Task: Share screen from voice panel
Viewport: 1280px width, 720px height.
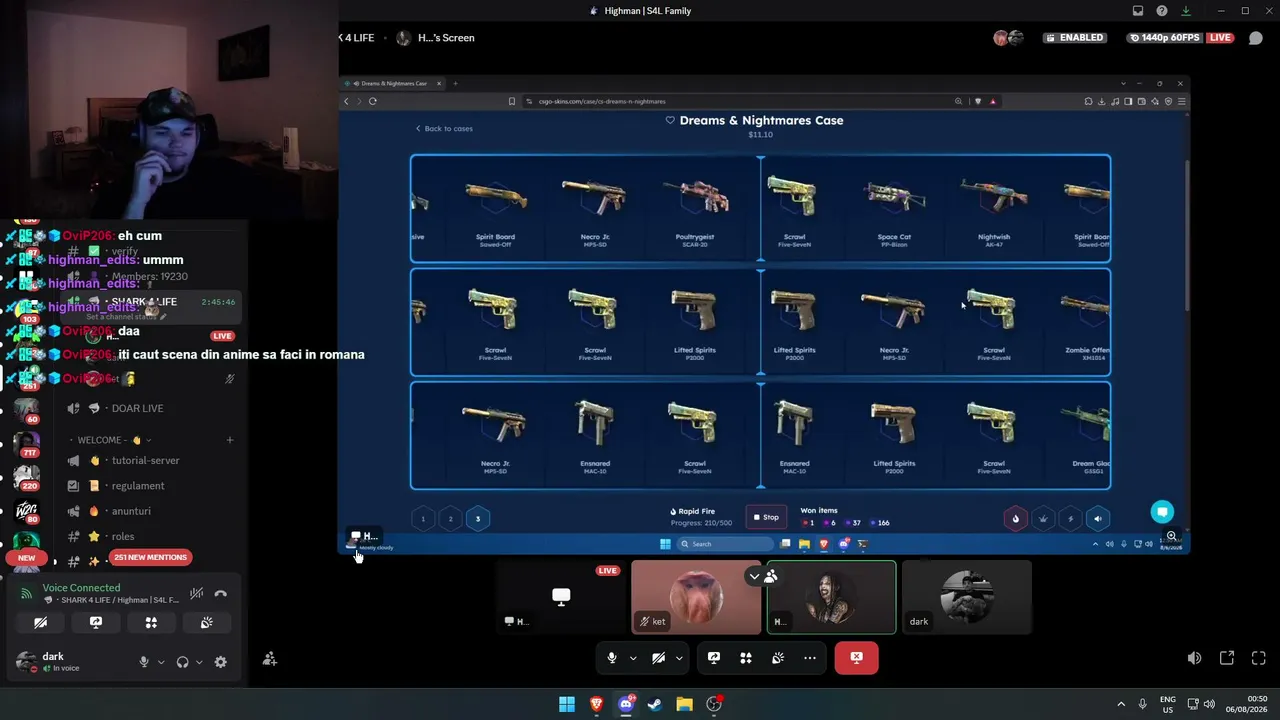Action: click(x=96, y=622)
